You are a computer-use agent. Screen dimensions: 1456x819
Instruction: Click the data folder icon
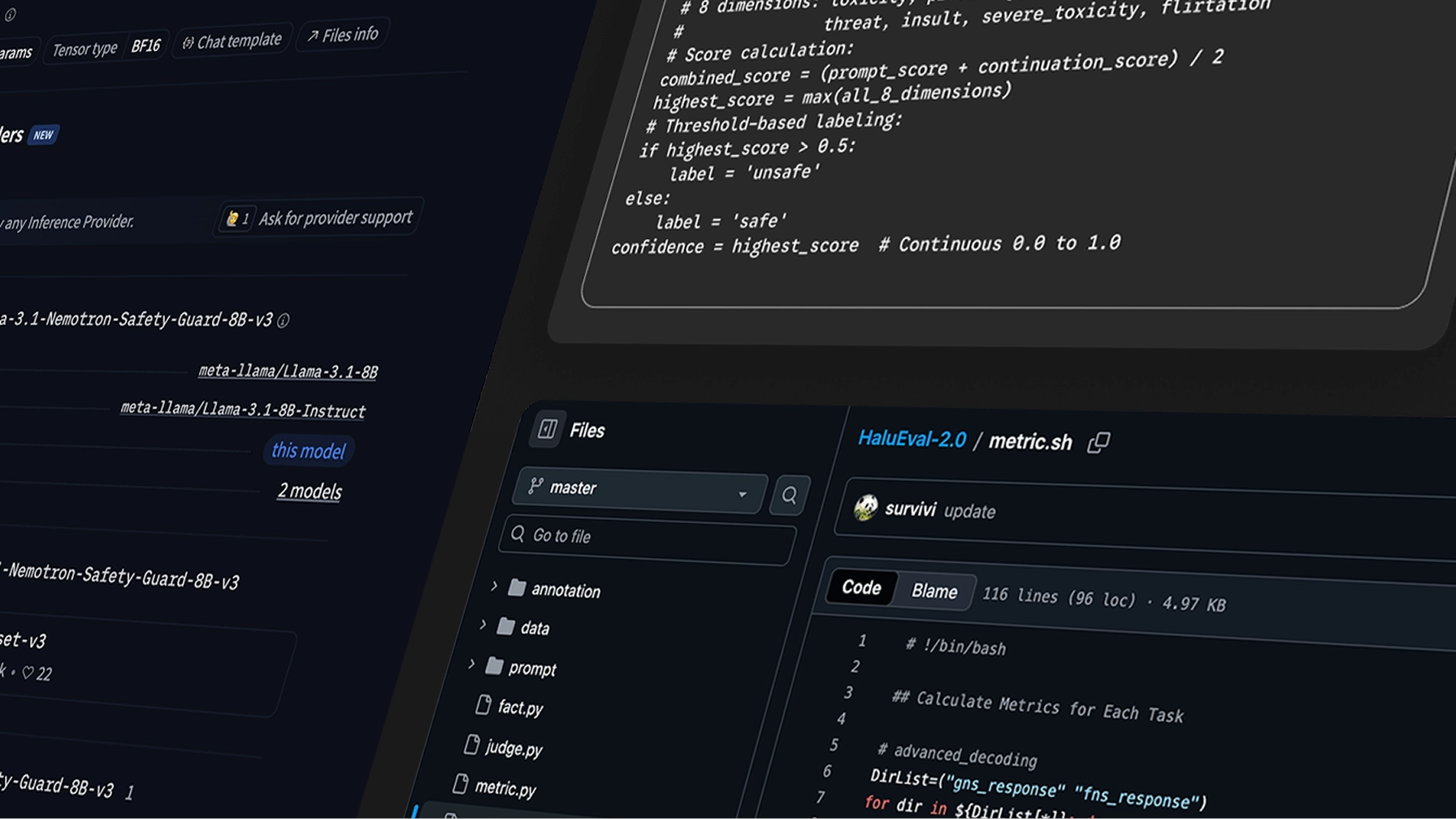coord(505,626)
